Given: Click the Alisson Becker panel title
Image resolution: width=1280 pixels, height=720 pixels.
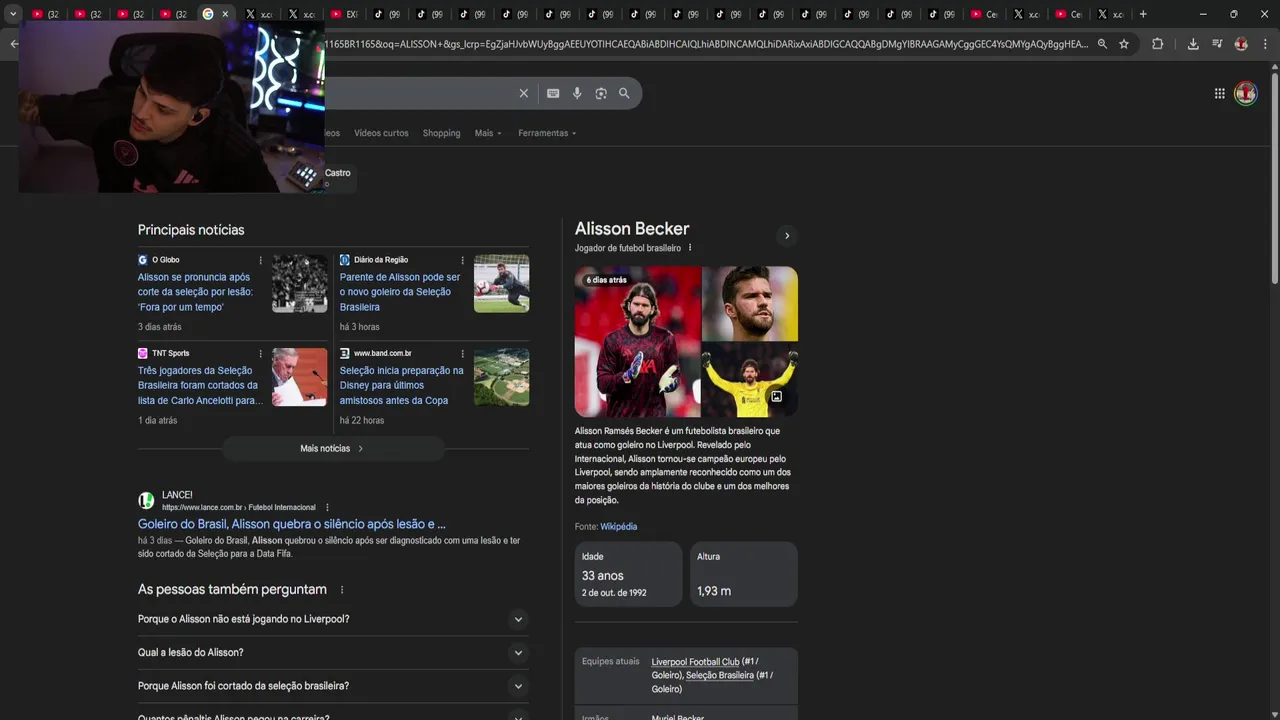Looking at the screenshot, I should [632, 229].
